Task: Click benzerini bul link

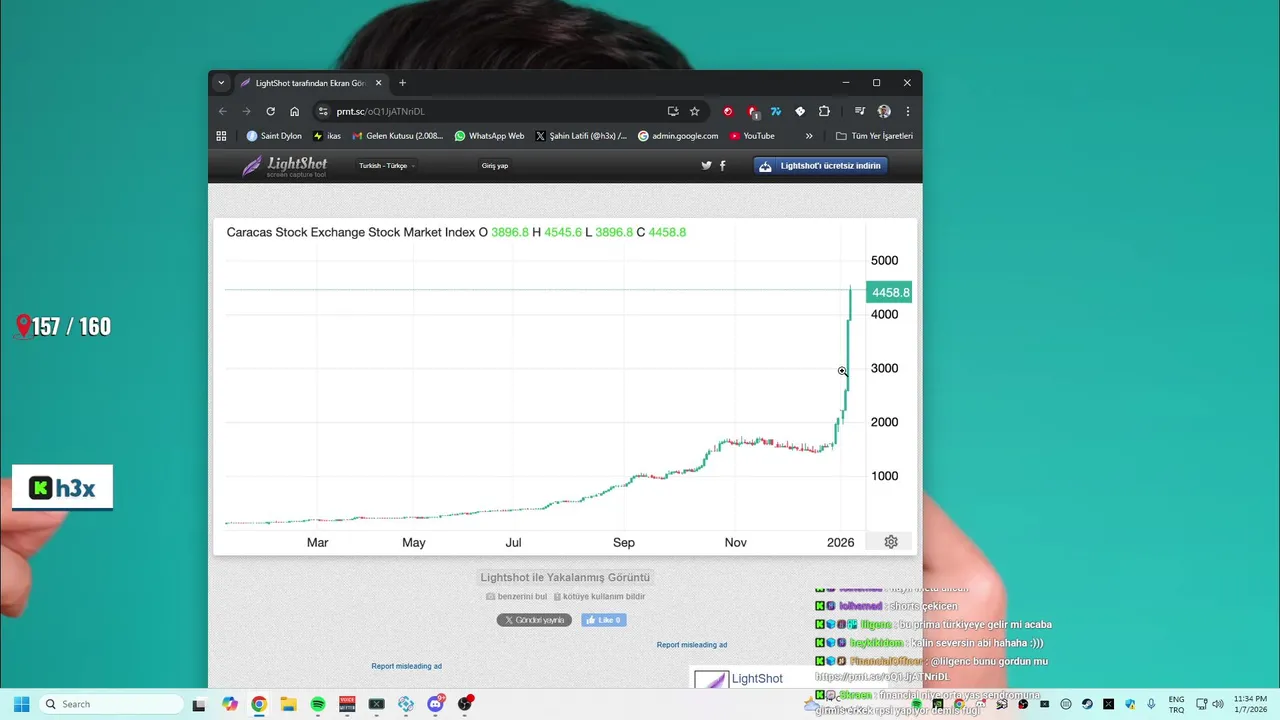Action: point(516,597)
